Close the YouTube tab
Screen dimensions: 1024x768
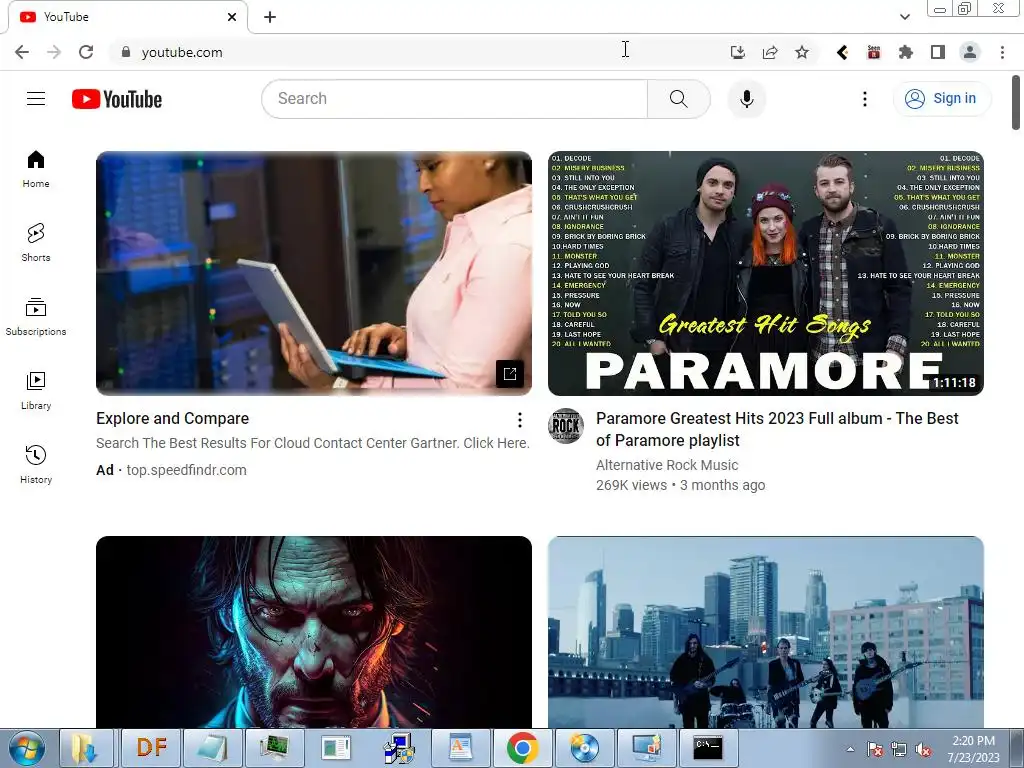(x=232, y=17)
